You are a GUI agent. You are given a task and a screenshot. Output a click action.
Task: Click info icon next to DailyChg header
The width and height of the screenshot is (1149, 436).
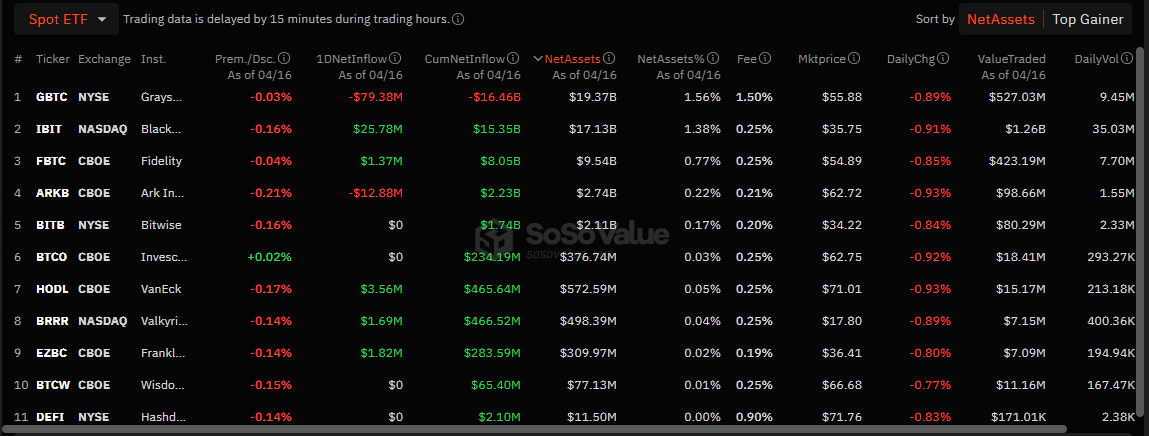[944, 59]
